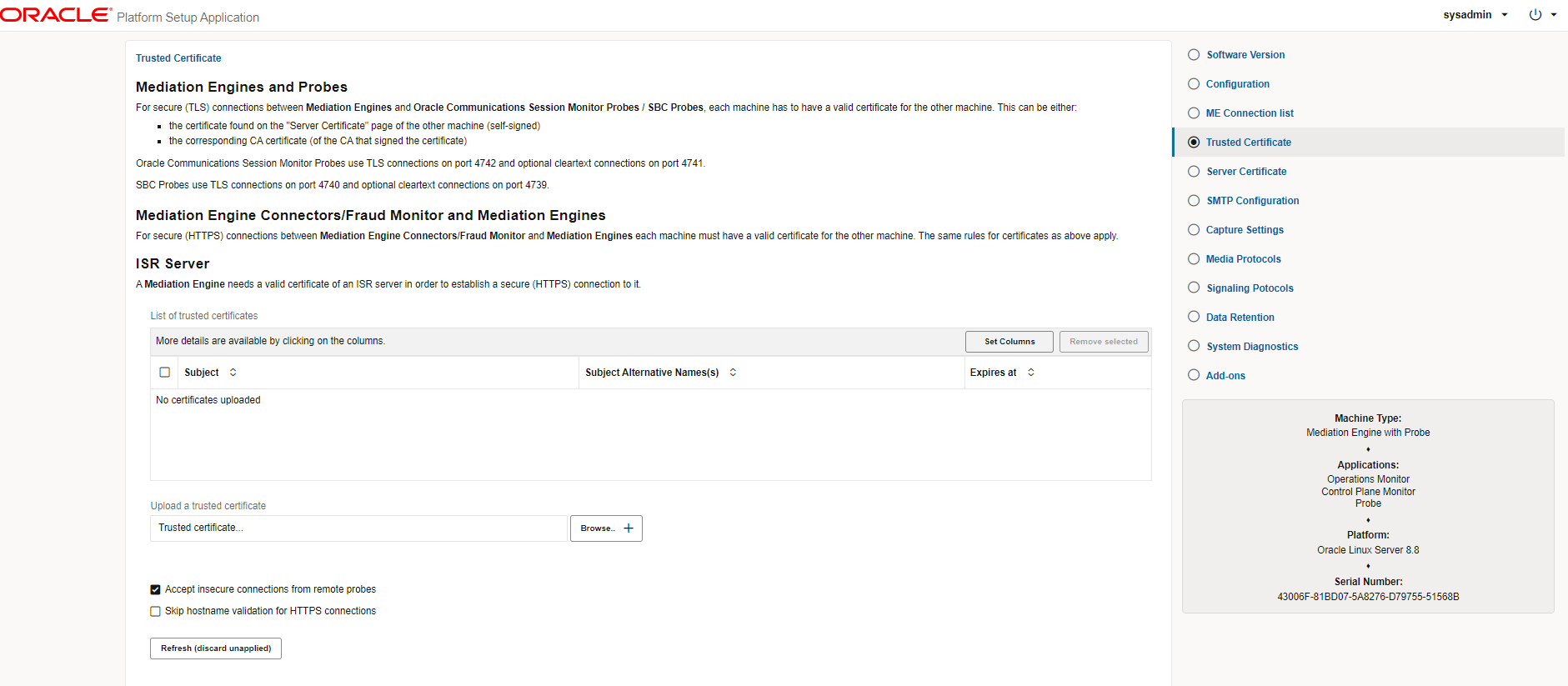Click the "Operations Monitor" application entry
The height and width of the screenshot is (686, 1568).
1368,479
